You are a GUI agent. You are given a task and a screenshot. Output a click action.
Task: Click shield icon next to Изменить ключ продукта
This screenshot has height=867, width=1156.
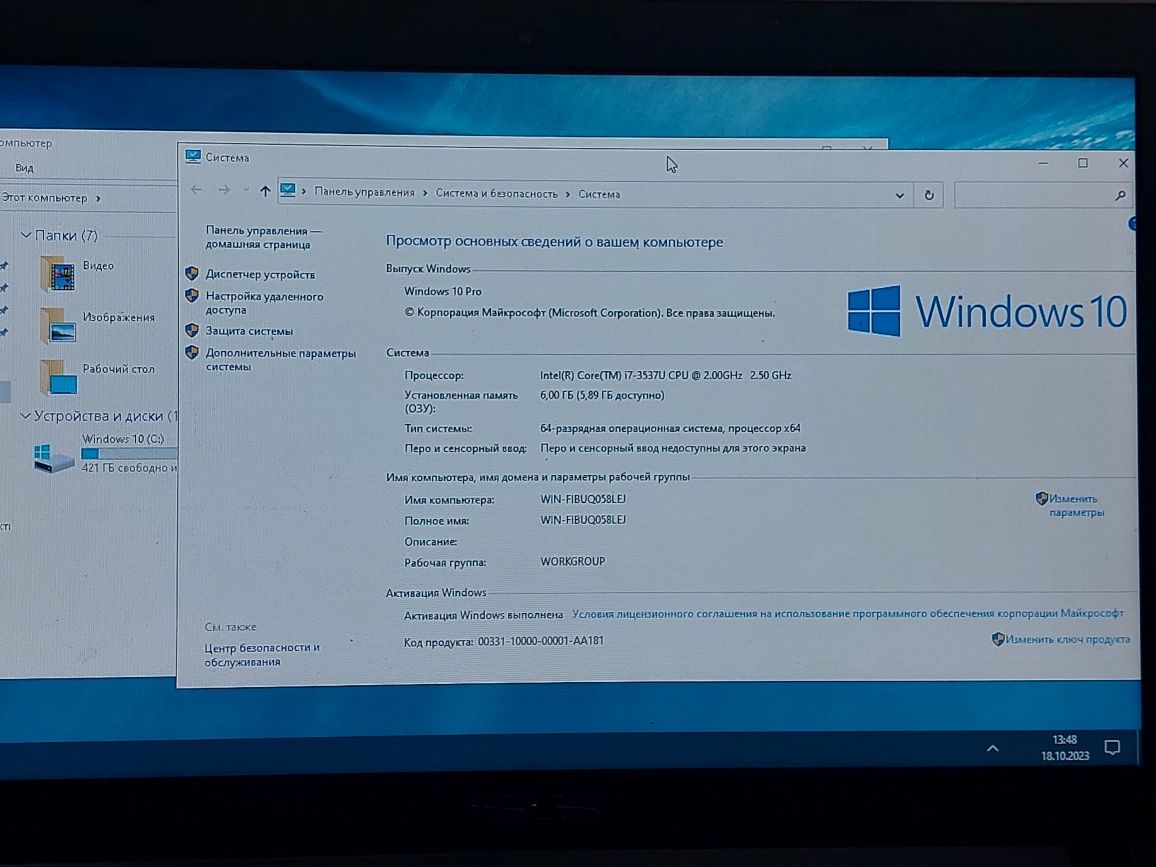(x=998, y=639)
